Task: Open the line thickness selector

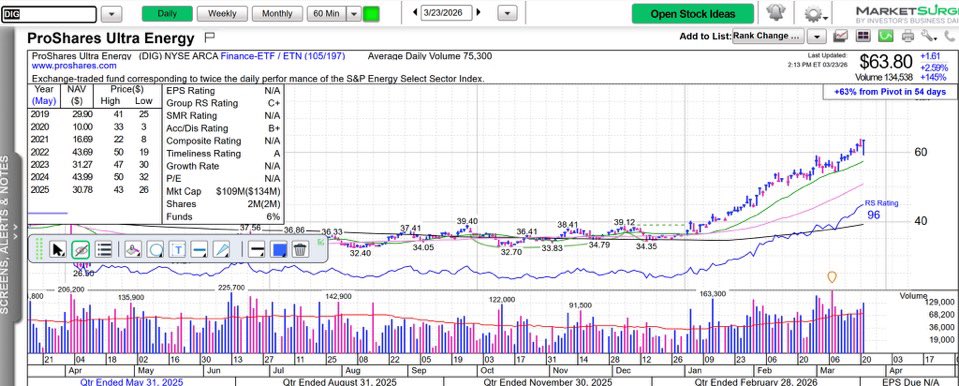Action: click(x=257, y=250)
